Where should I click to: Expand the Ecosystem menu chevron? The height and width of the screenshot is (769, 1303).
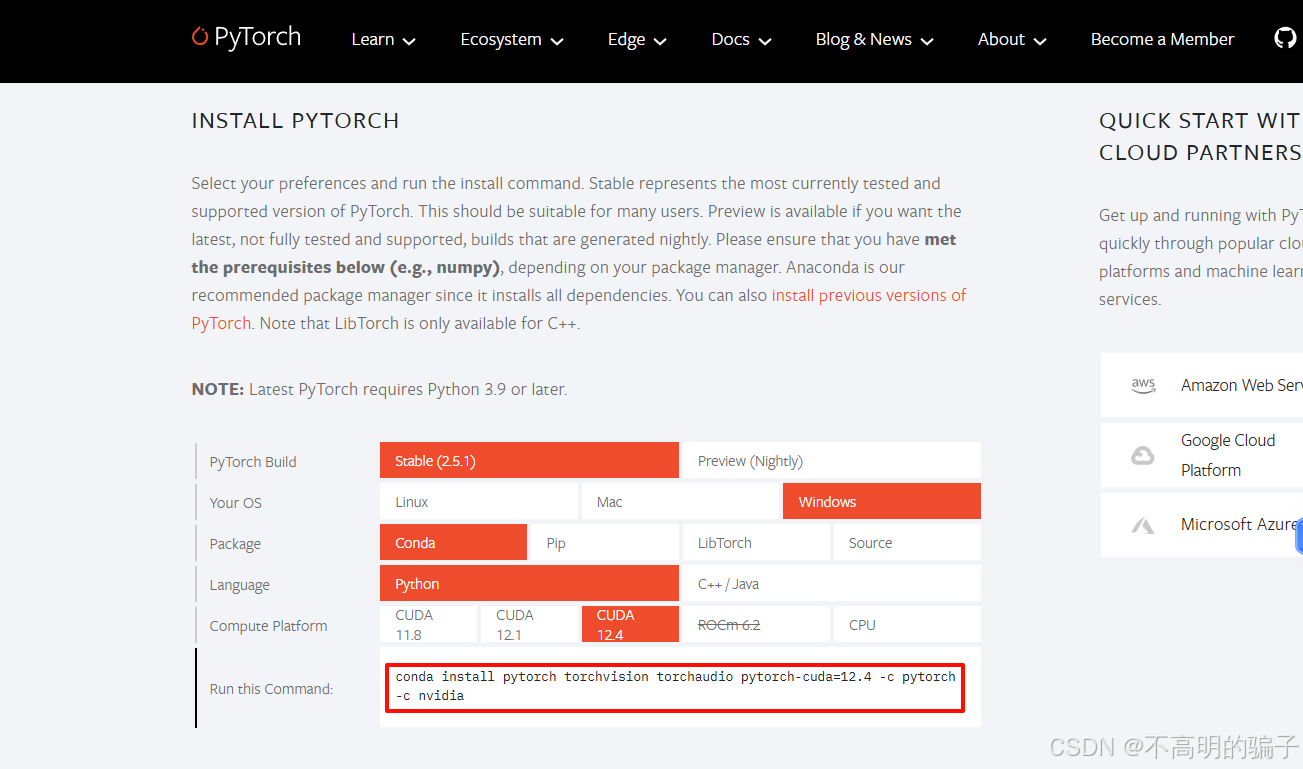click(x=557, y=41)
